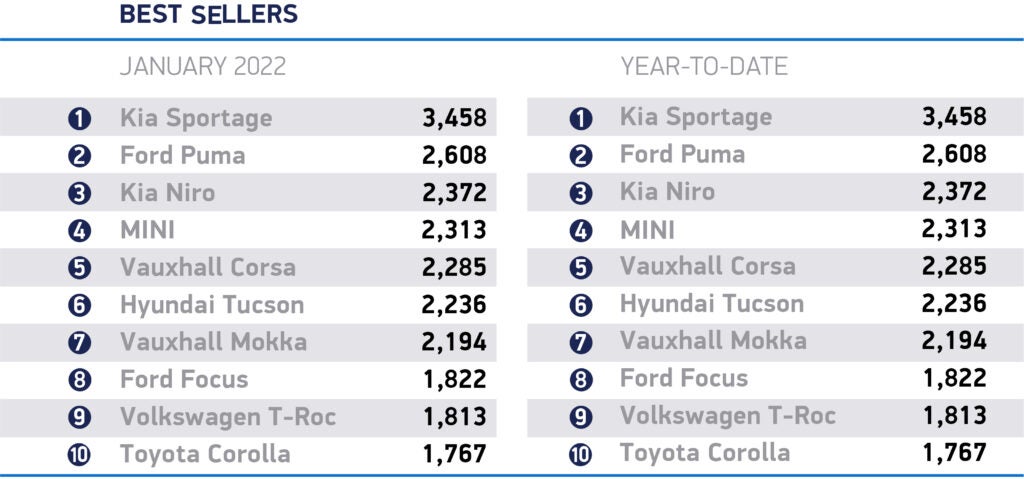
Task: Click the rank 2 badge under Year-to-Date
Action: click(x=581, y=156)
